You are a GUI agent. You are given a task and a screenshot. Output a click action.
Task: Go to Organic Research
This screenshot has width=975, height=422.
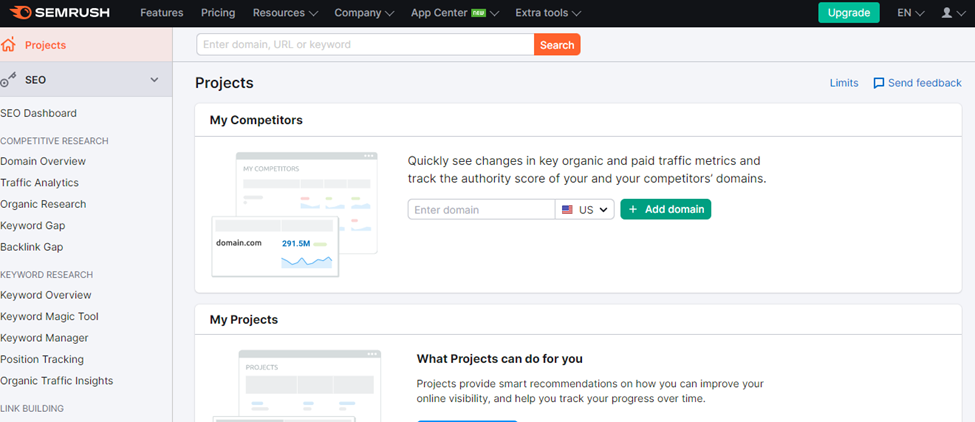click(43, 204)
